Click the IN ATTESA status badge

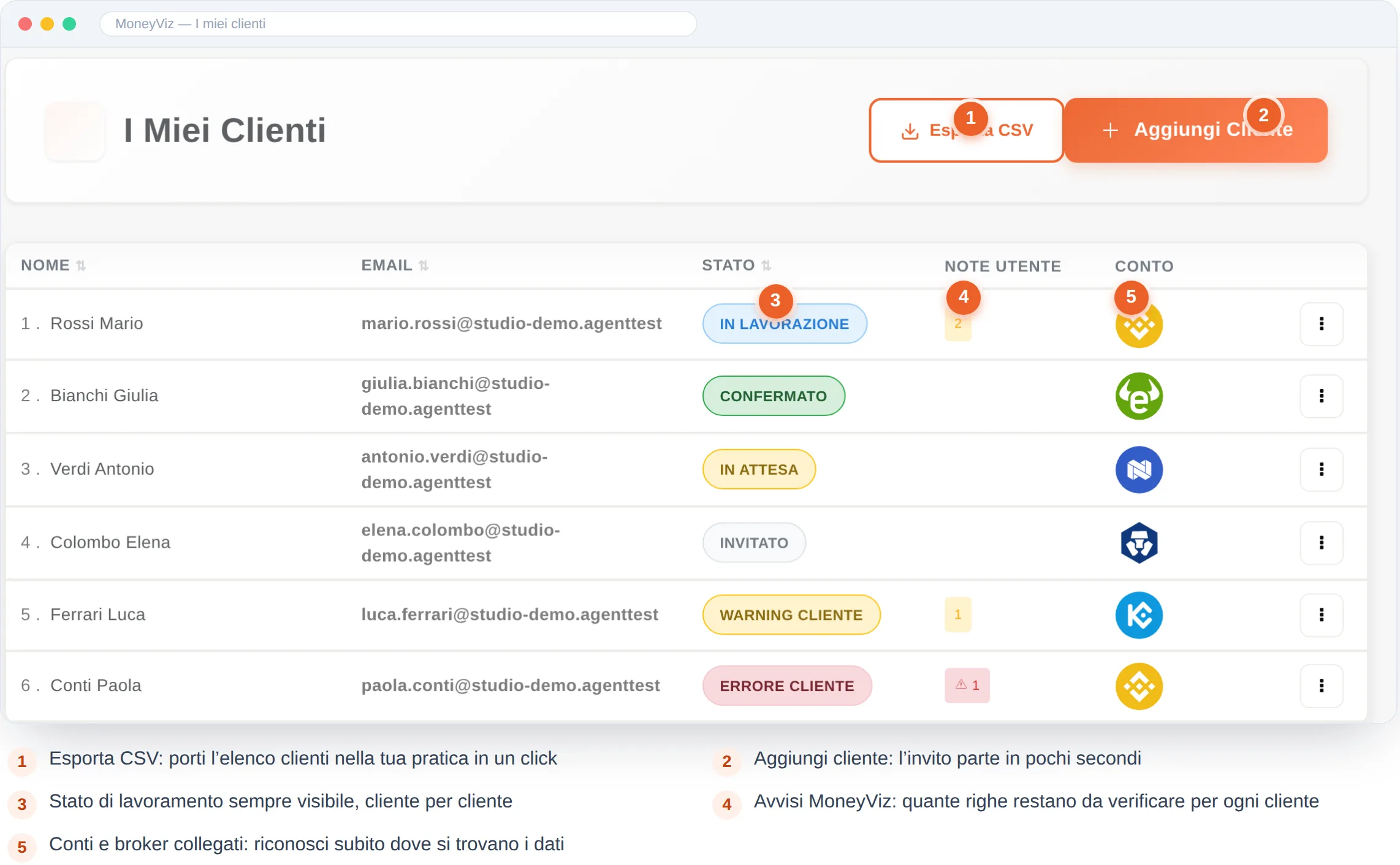pos(759,469)
